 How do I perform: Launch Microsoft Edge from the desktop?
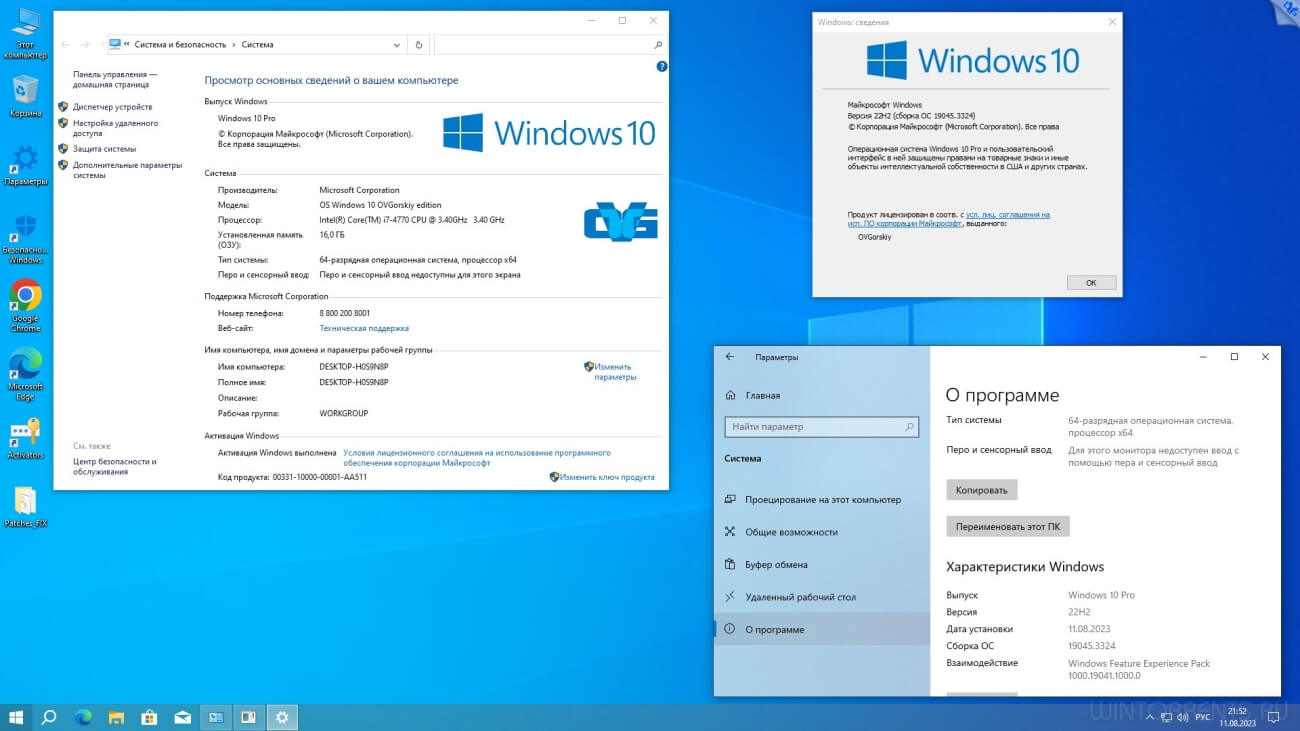pos(25,373)
